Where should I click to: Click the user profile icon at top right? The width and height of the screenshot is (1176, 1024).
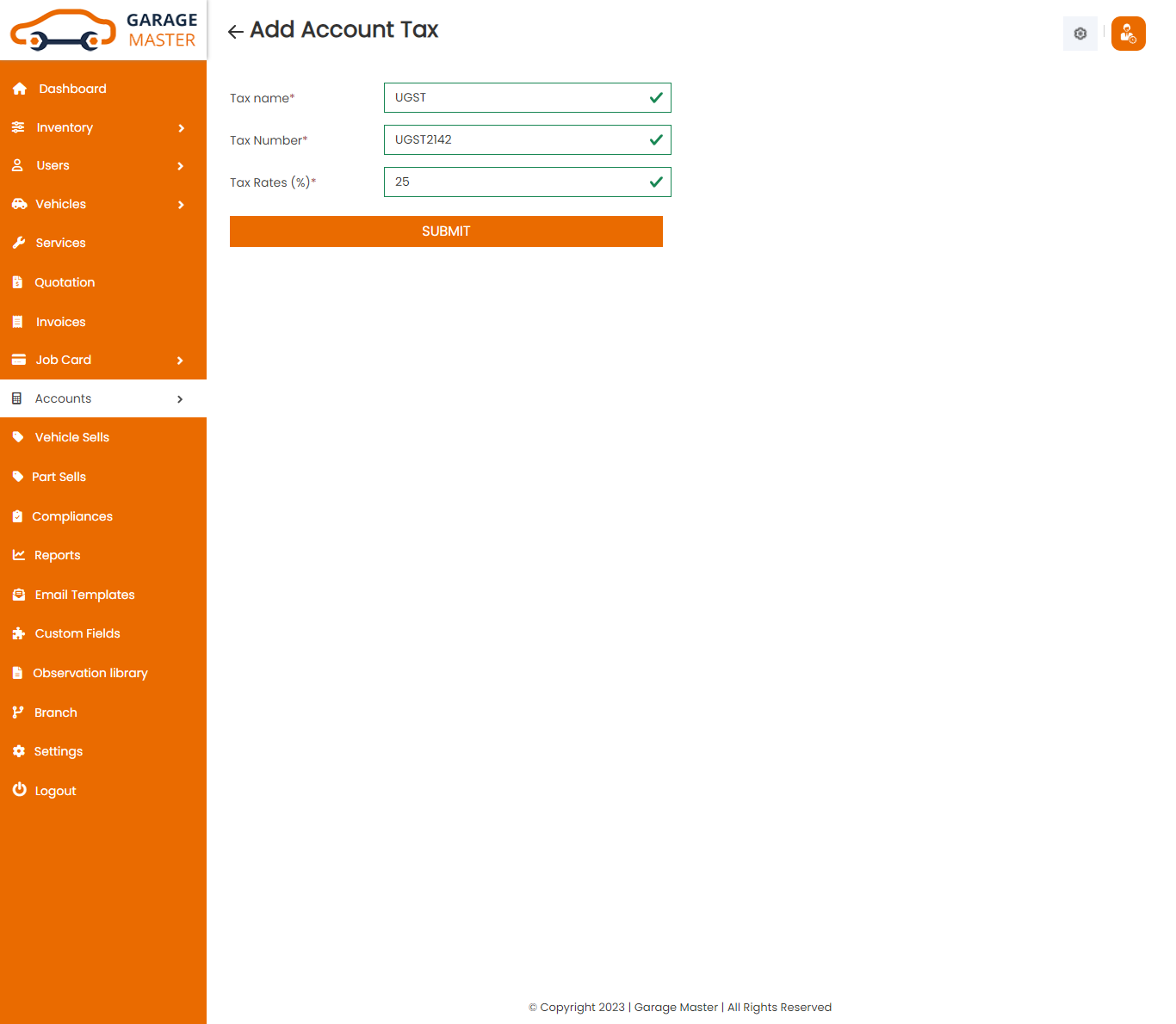[1128, 34]
